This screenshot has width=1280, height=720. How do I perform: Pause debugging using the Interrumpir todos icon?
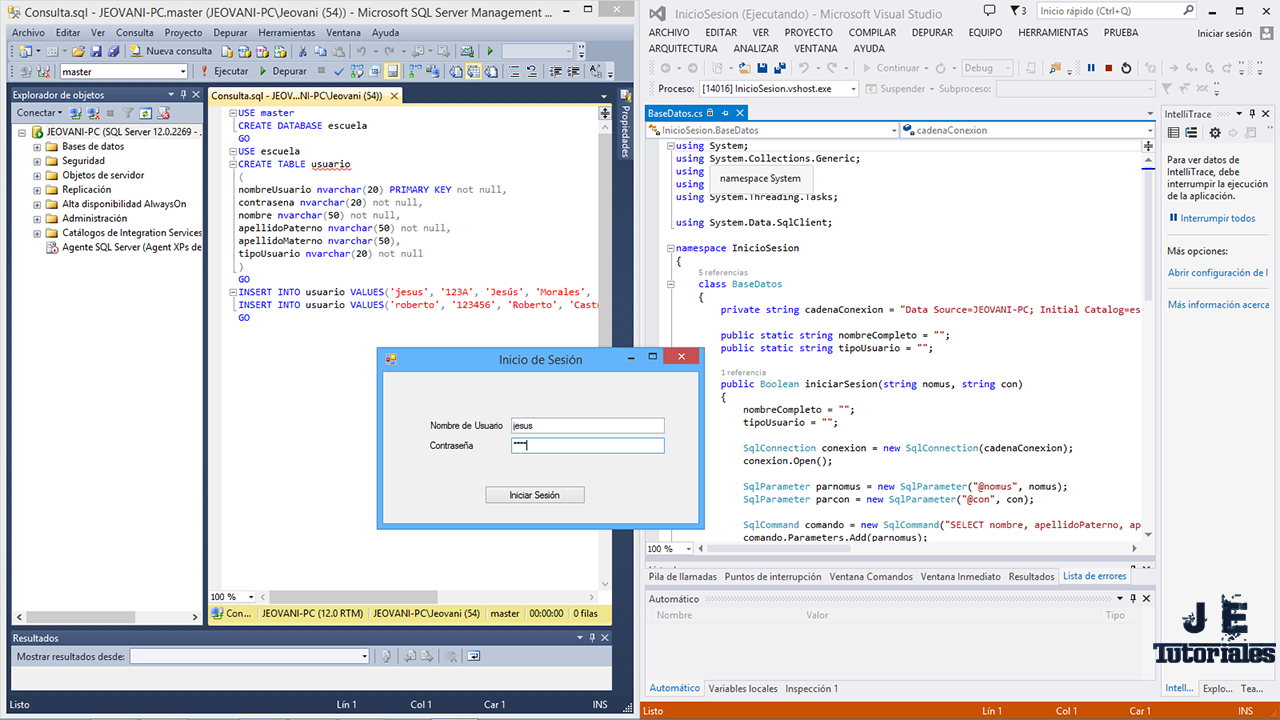(x=1092, y=67)
